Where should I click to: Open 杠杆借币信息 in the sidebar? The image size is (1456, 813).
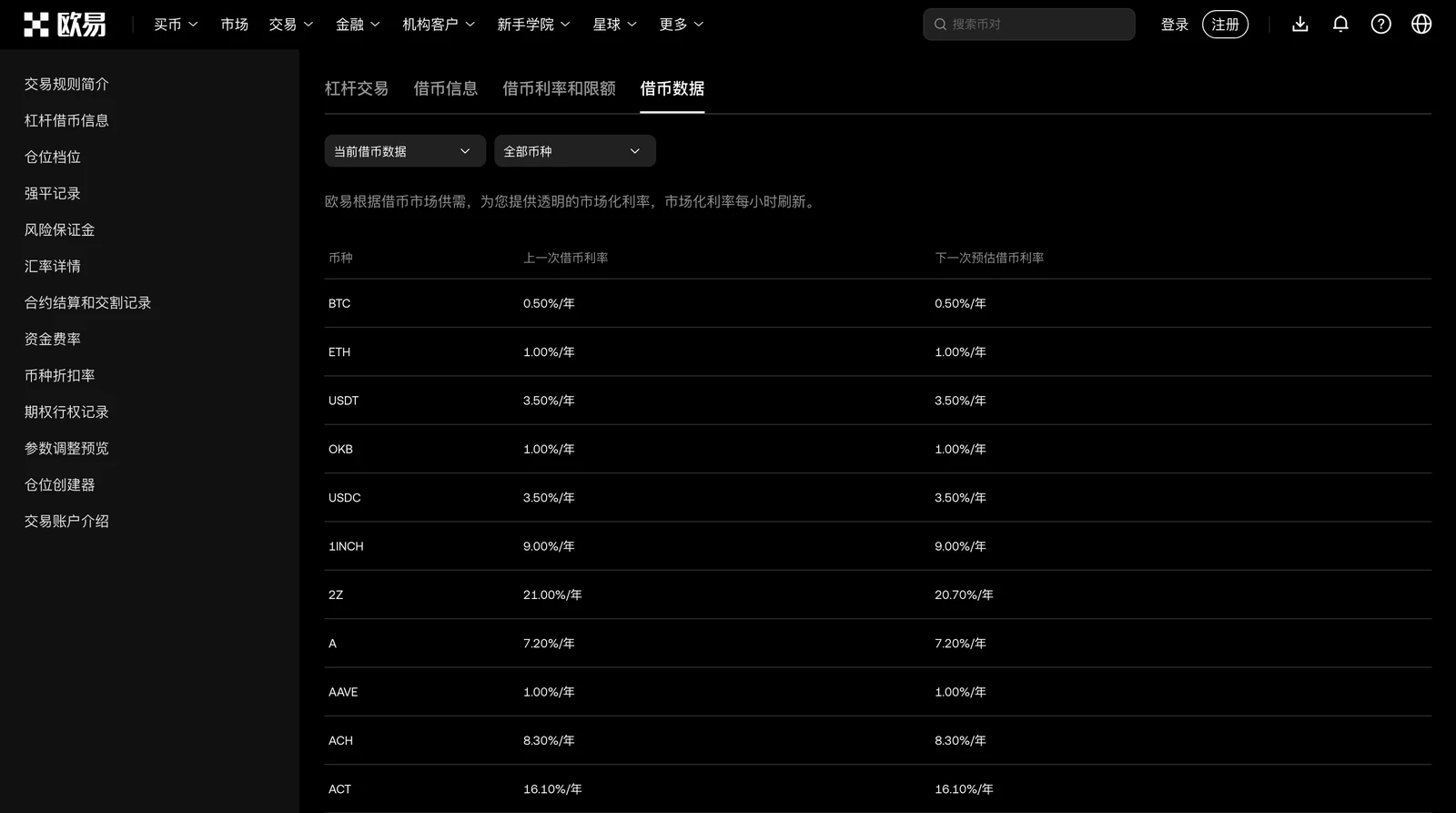coord(66,120)
